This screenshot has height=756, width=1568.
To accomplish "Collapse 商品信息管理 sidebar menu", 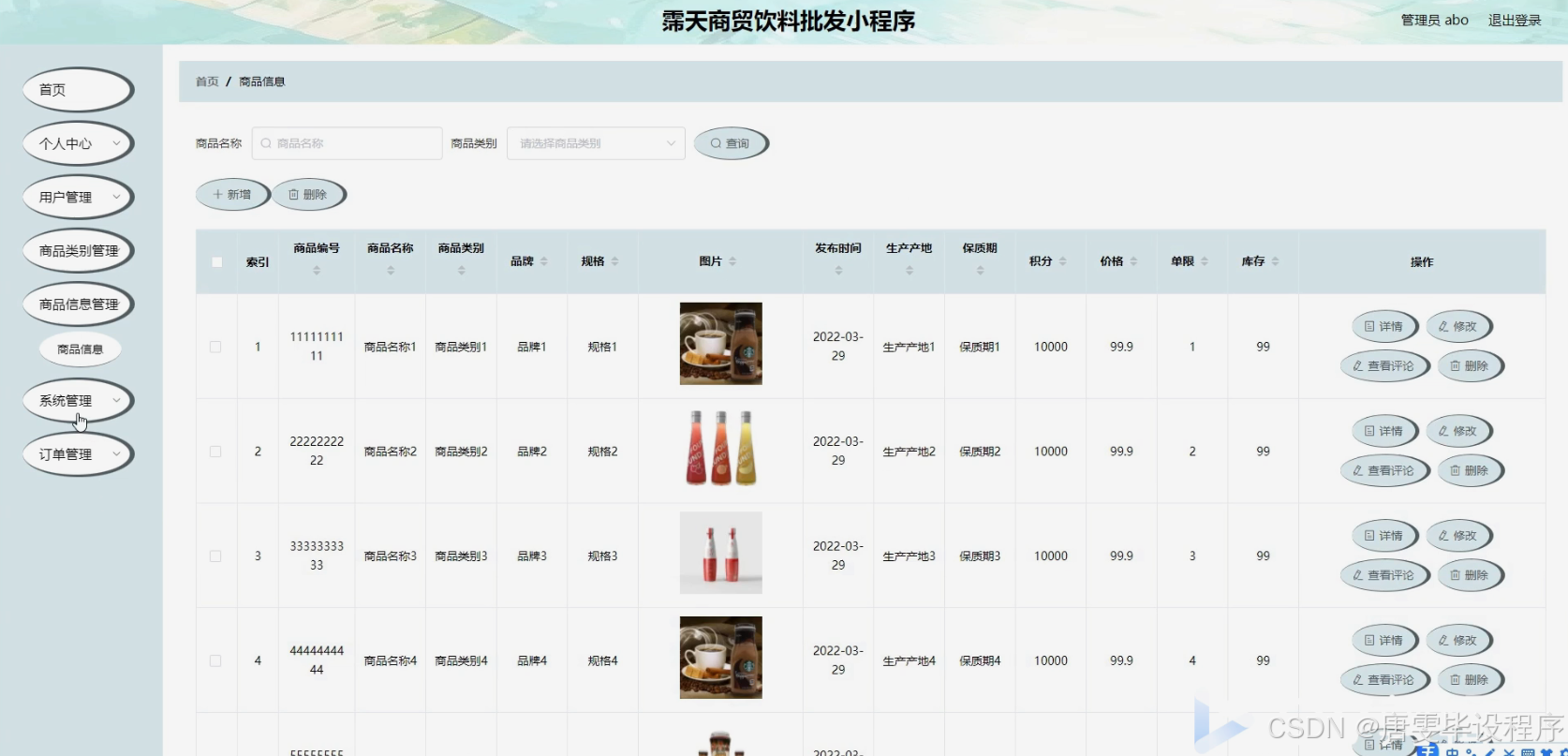I will (78, 304).
